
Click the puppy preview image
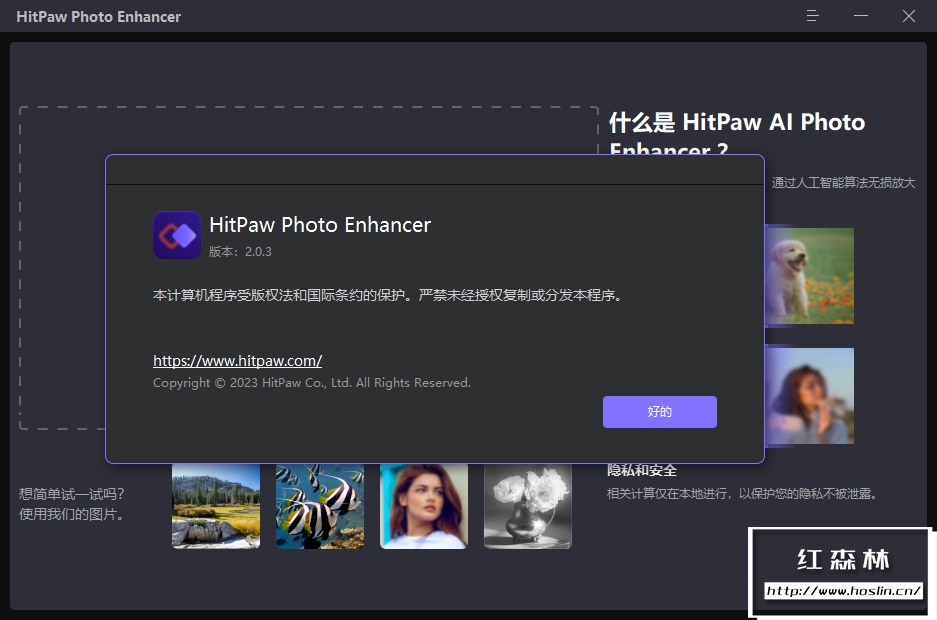810,276
